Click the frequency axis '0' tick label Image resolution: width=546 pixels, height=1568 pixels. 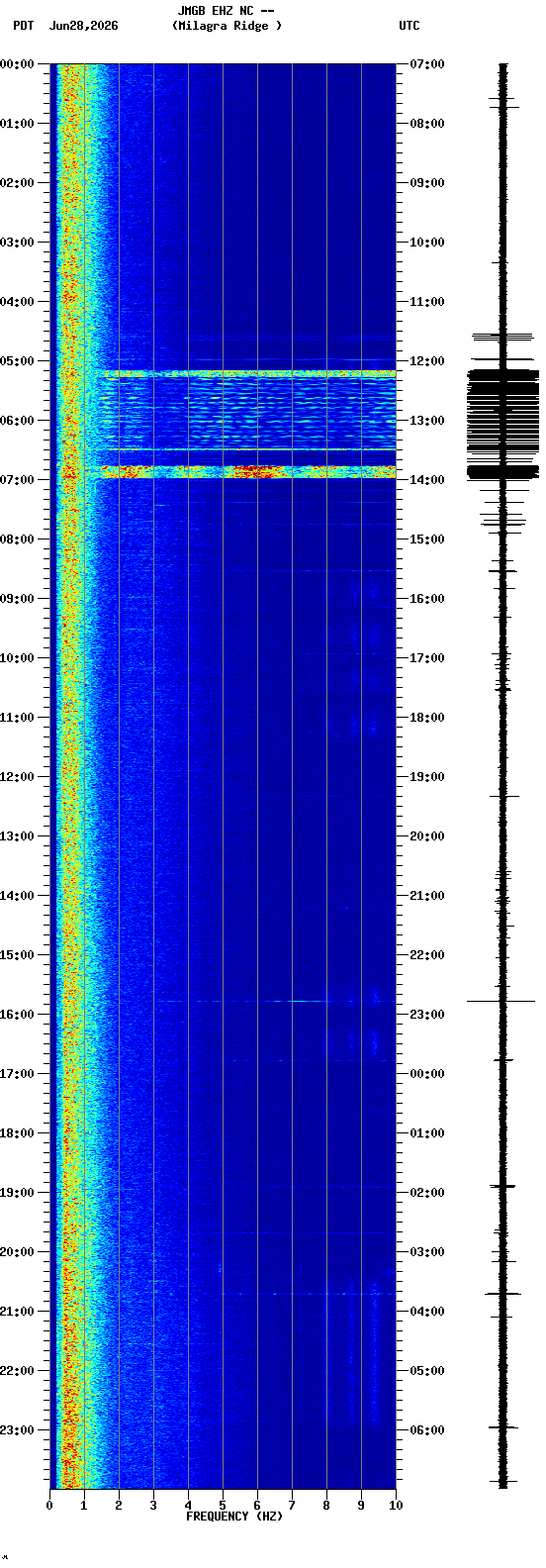pyautogui.click(x=49, y=1506)
